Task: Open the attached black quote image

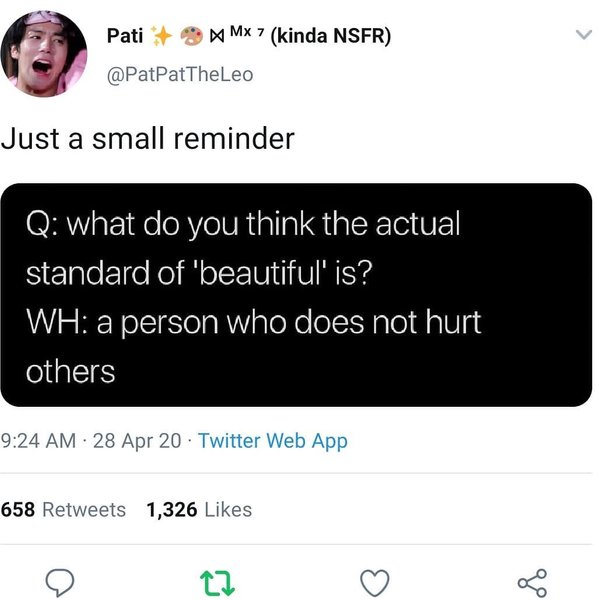Action: pyautogui.click(x=296, y=295)
